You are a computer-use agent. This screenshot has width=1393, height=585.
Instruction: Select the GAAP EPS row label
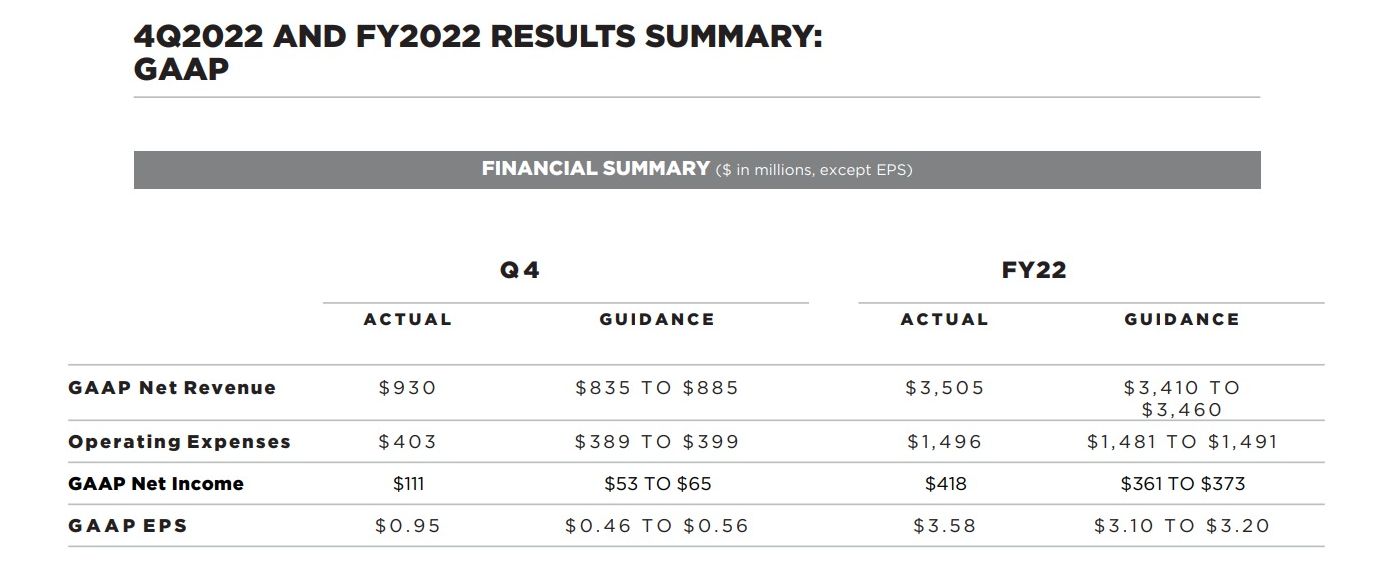coord(128,526)
